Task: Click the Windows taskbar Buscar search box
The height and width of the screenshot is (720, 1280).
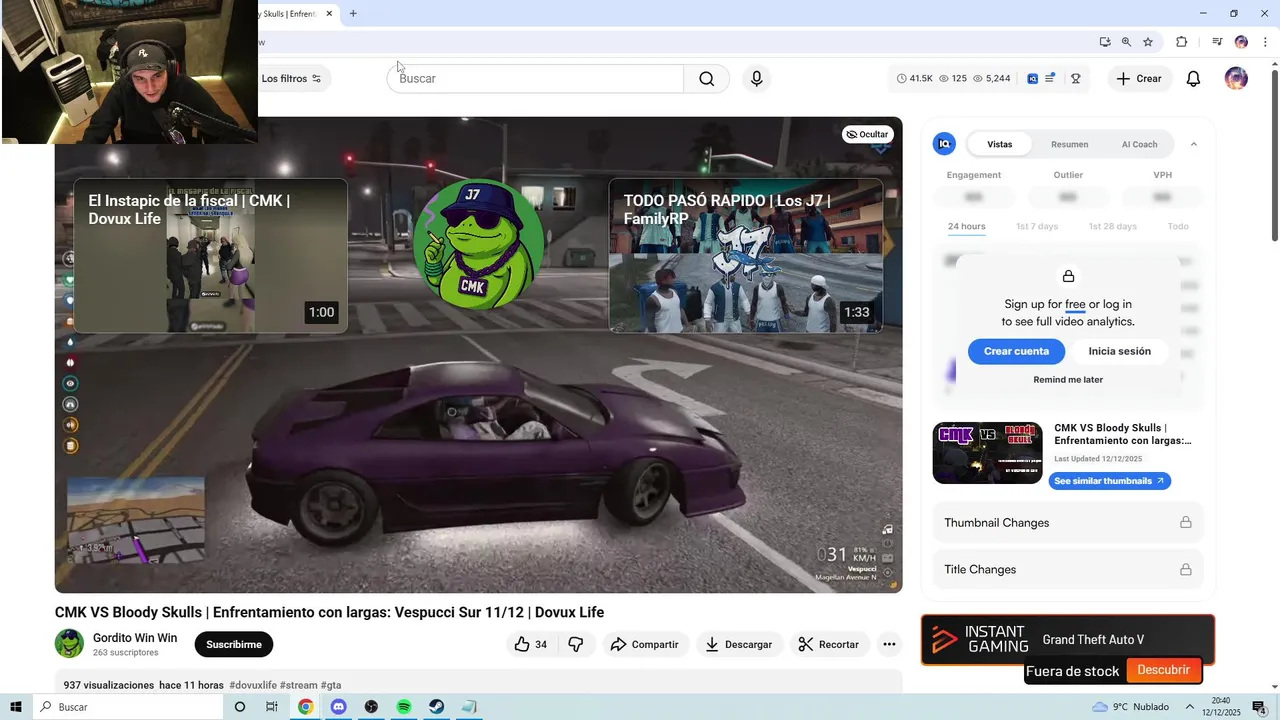Action: click(127, 707)
